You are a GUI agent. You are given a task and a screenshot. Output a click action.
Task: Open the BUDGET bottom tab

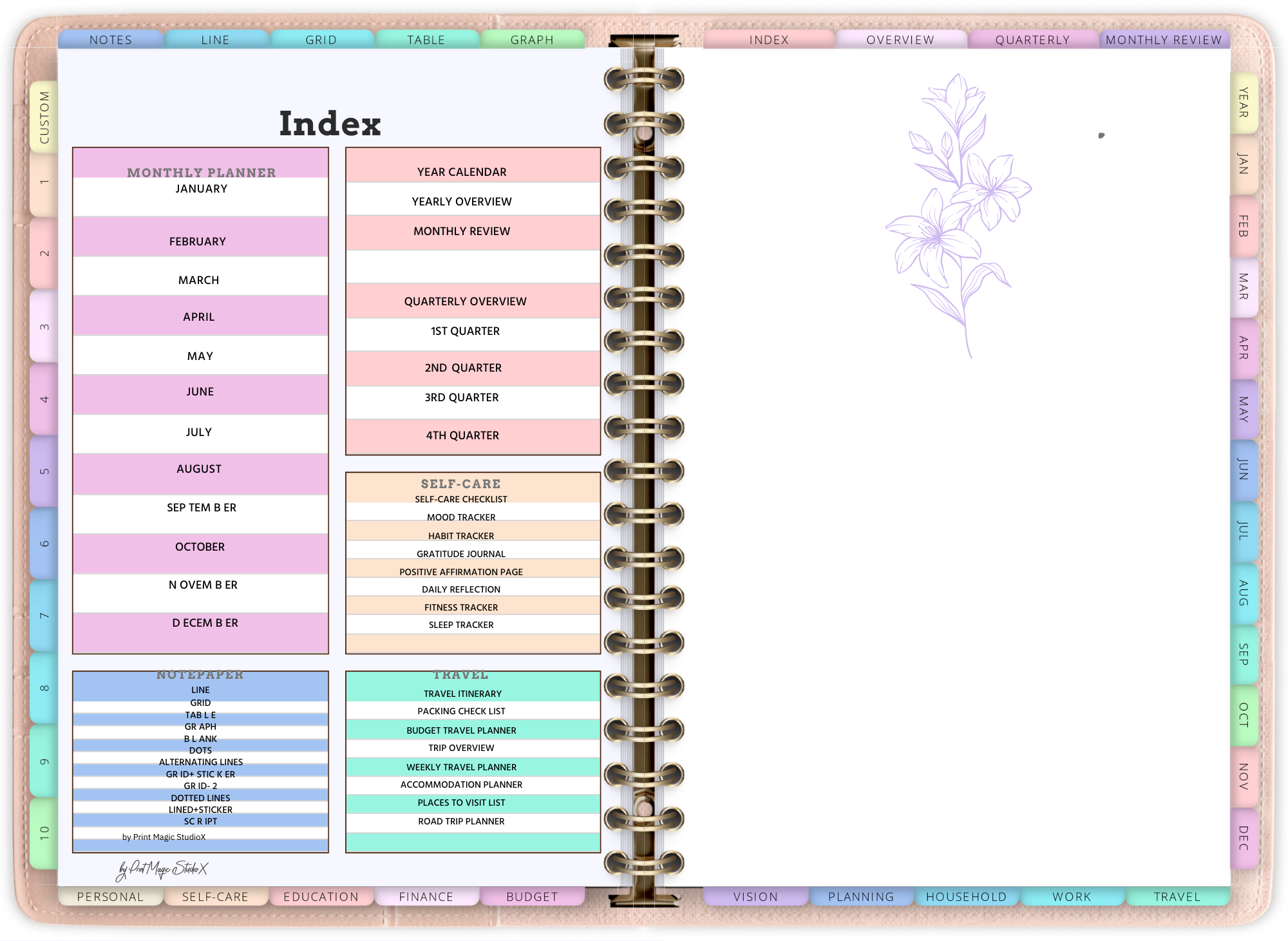532,897
